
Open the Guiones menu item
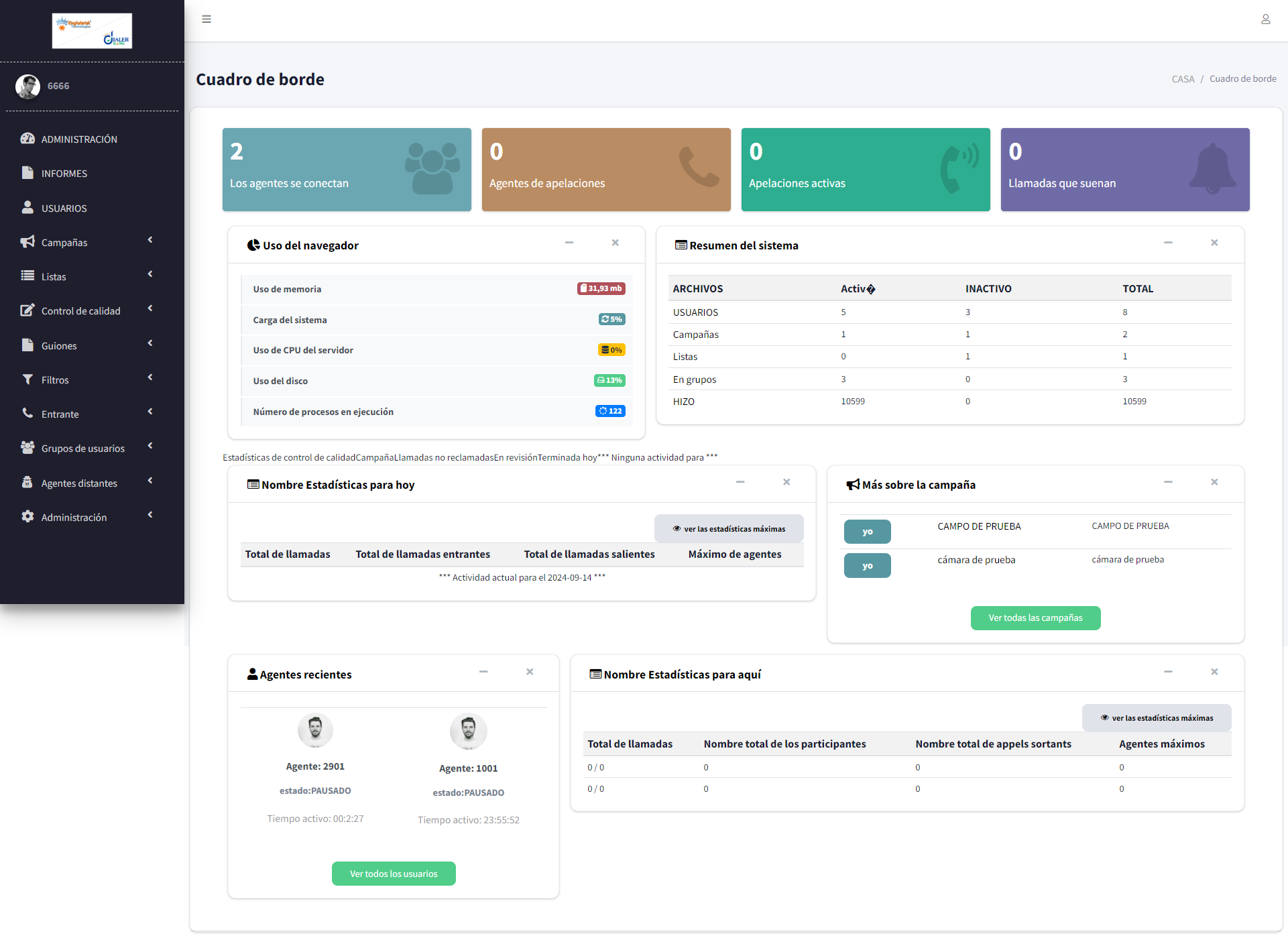point(59,346)
